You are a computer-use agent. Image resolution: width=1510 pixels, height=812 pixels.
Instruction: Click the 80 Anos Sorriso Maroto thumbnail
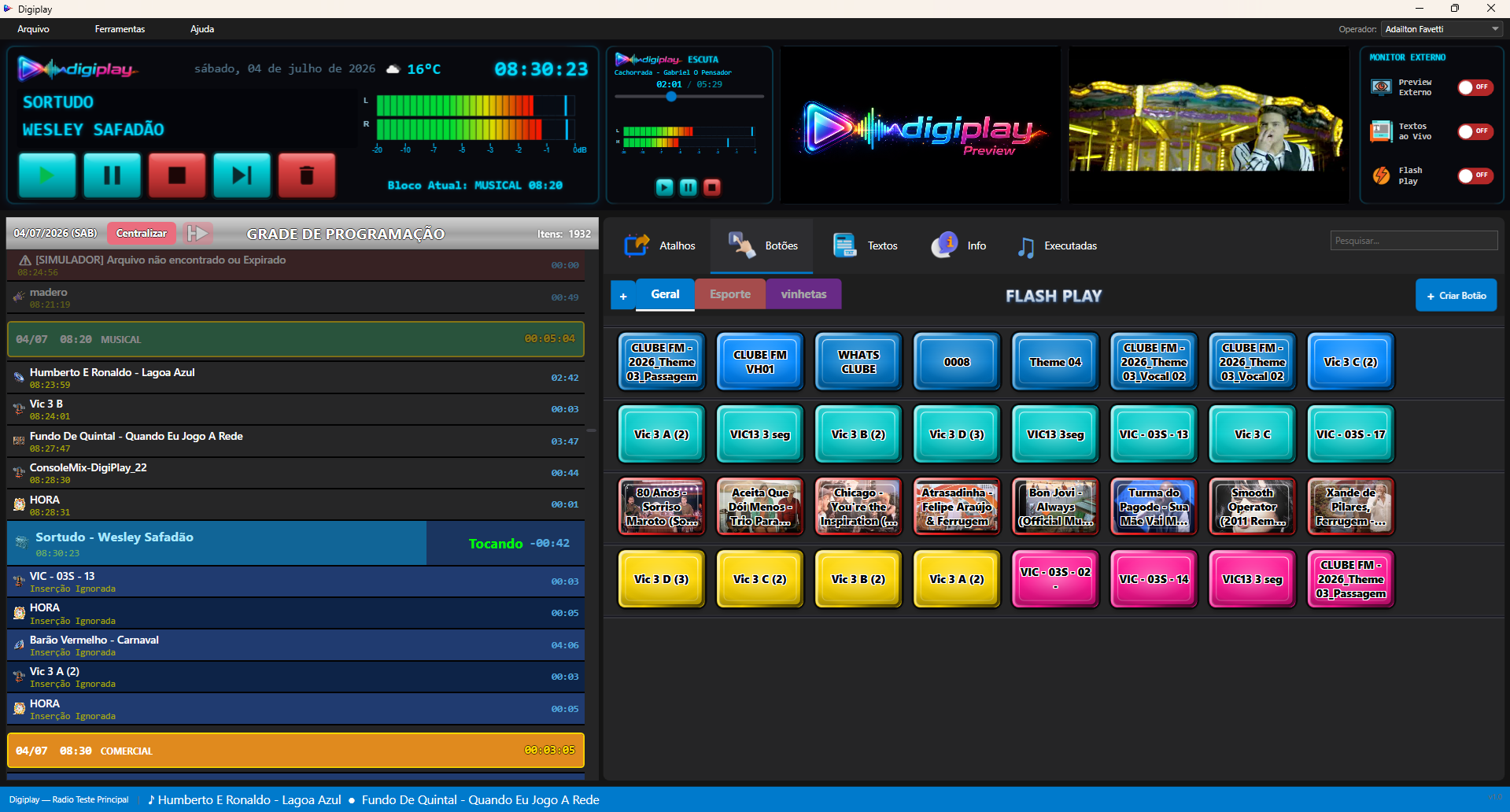662,507
